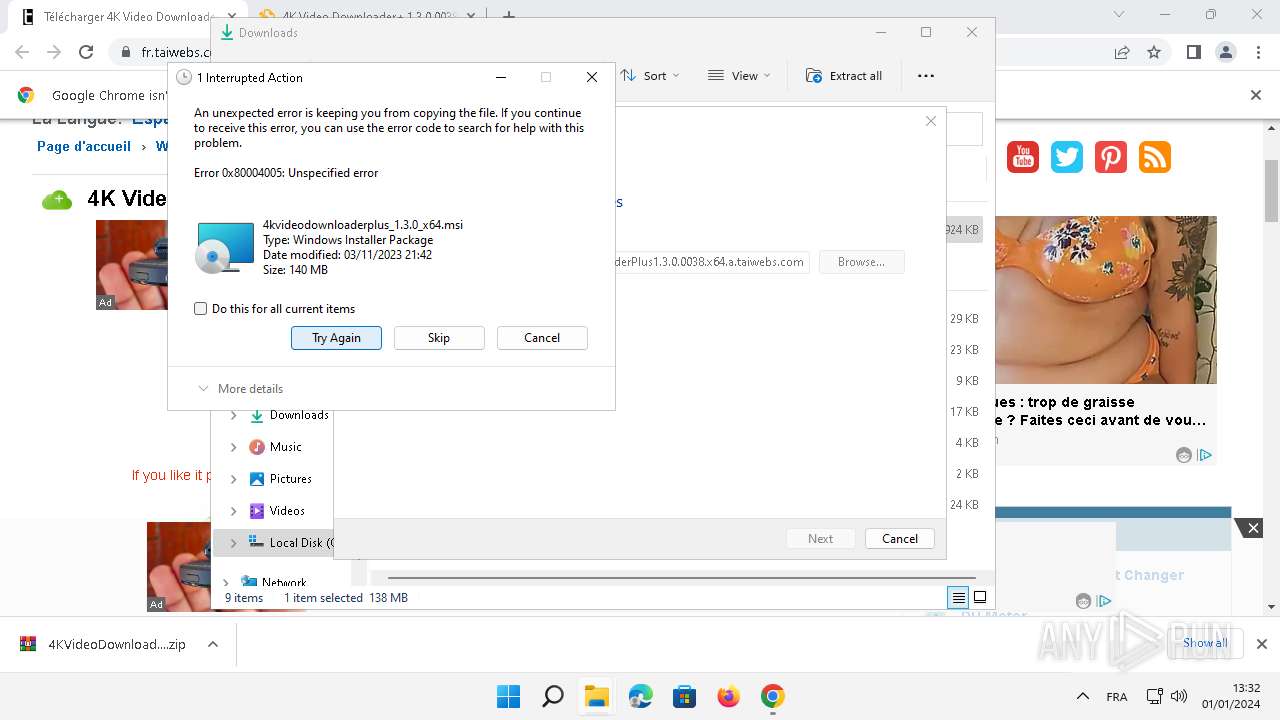Expand the Downloads tree node

(234, 415)
